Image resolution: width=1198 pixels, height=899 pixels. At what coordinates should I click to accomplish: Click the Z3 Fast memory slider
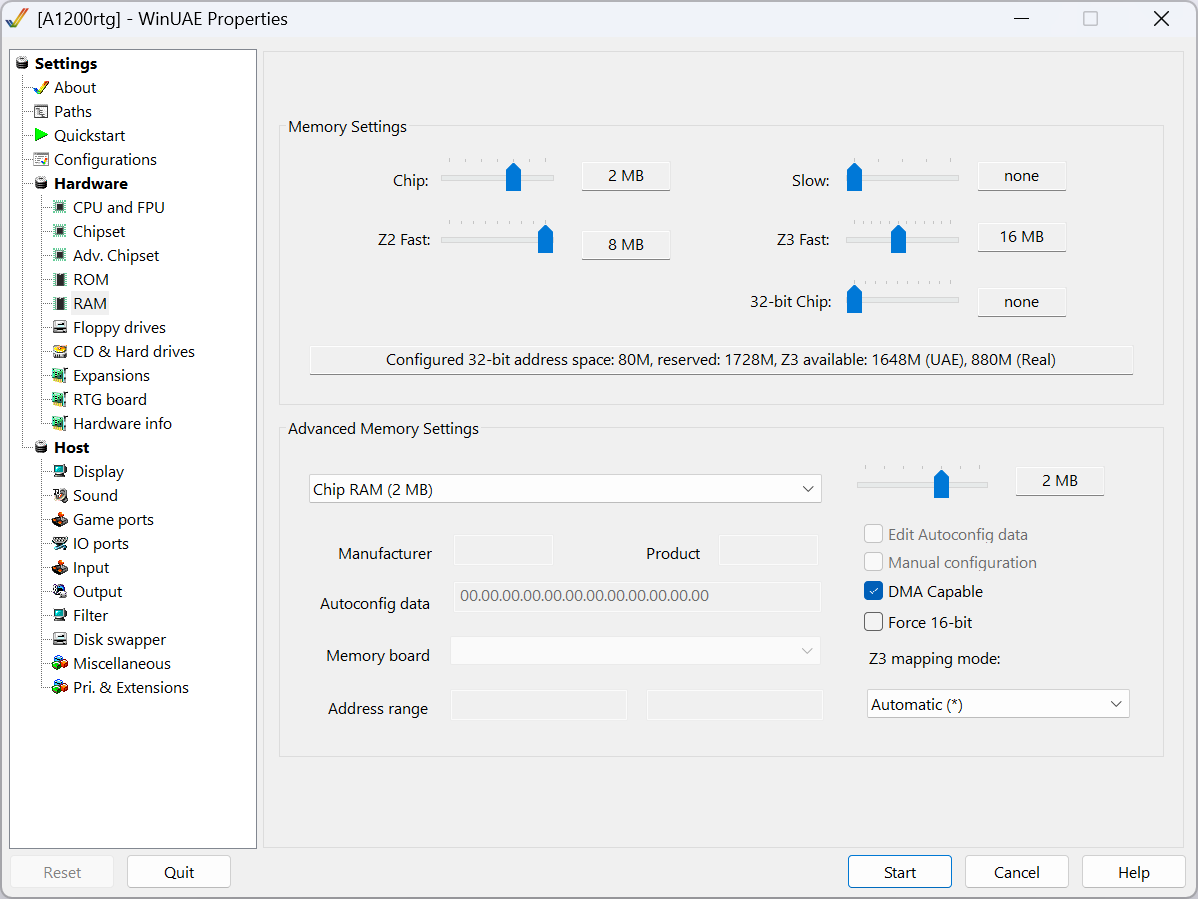[x=898, y=239]
